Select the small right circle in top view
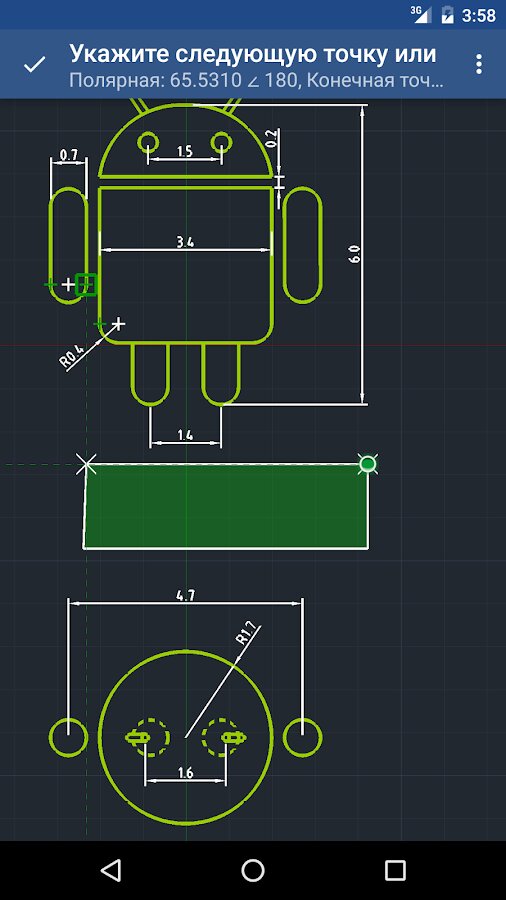This screenshot has height=900, width=506. point(302,736)
